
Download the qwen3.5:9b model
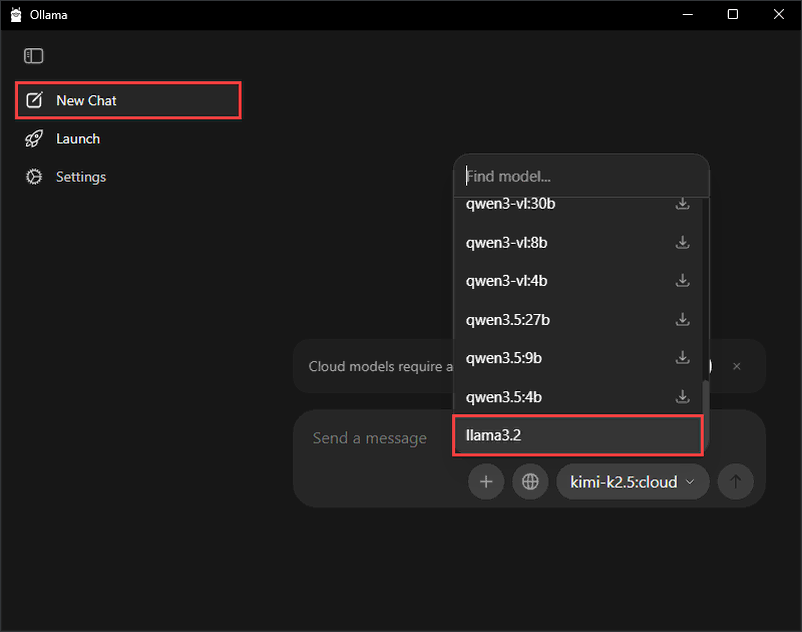[x=682, y=358]
